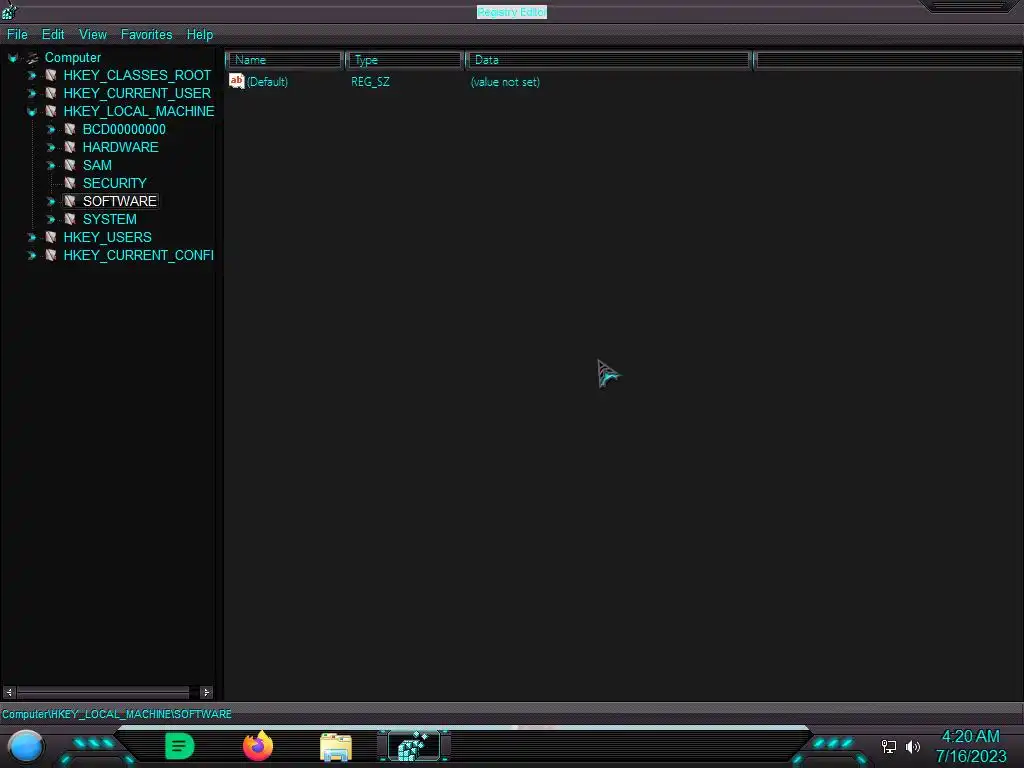The image size is (1024, 768).
Task: Select the SOFTWARE key label
Action: coord(120,201)
